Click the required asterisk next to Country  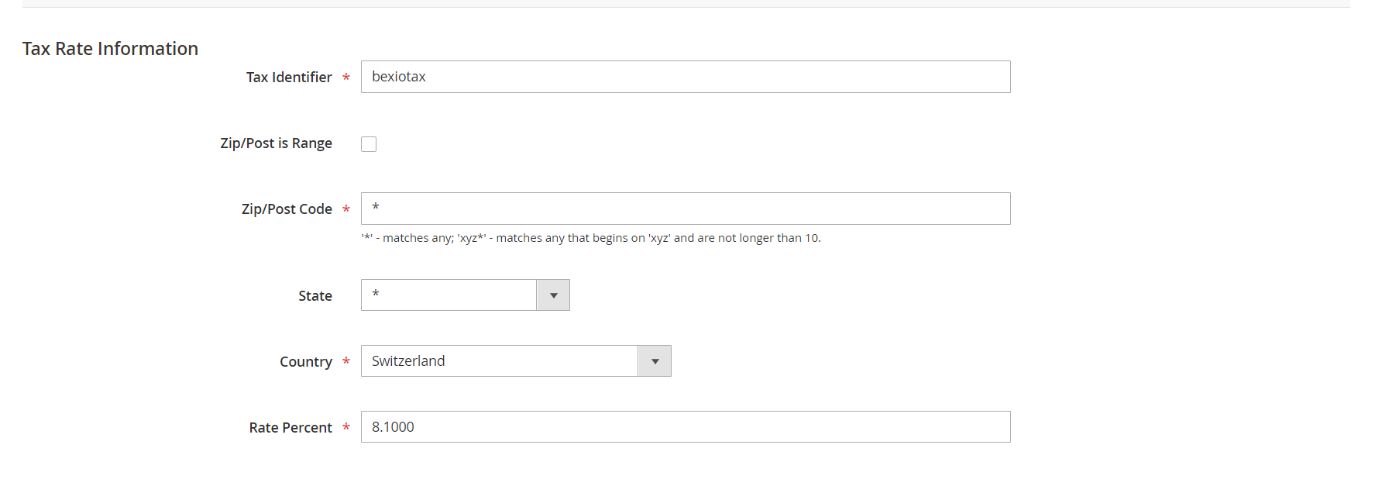point(346,364)
